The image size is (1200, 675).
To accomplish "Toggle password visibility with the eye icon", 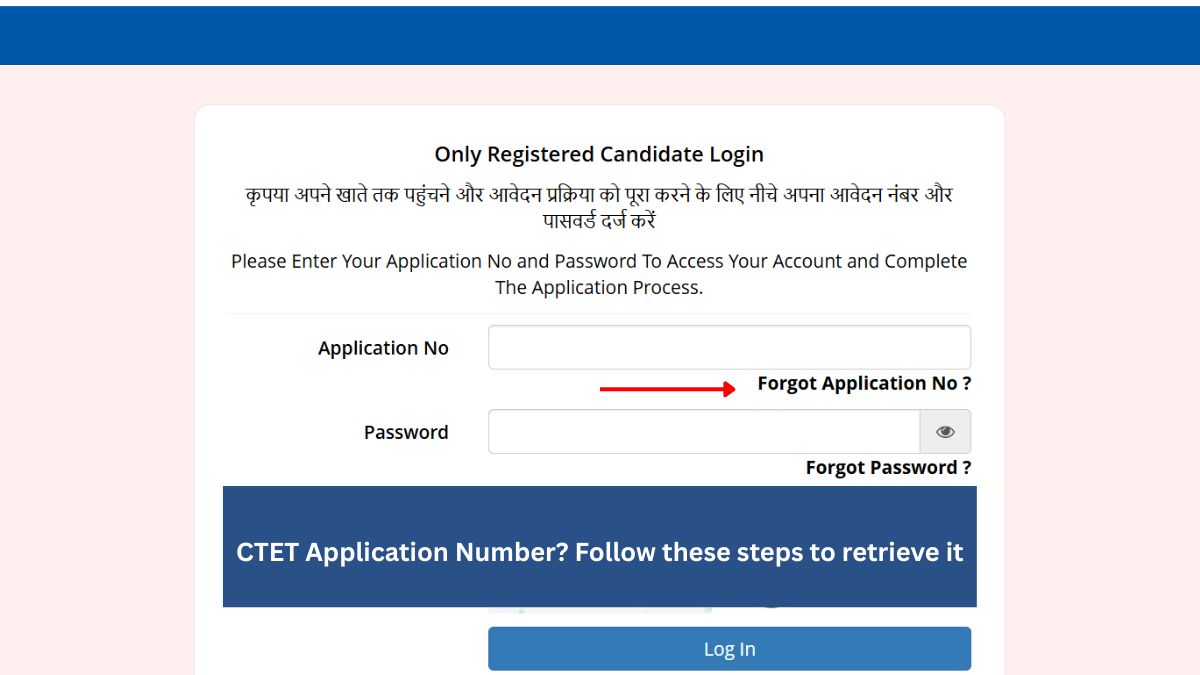I will [945, 432].
